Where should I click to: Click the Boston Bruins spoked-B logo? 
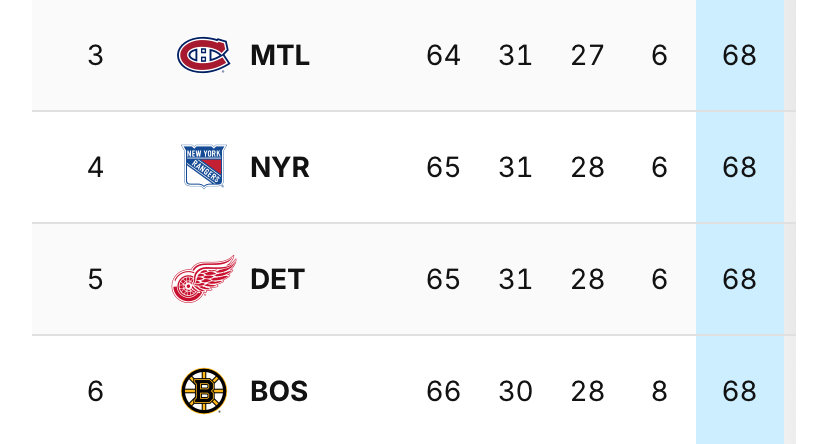click(204, 391)
